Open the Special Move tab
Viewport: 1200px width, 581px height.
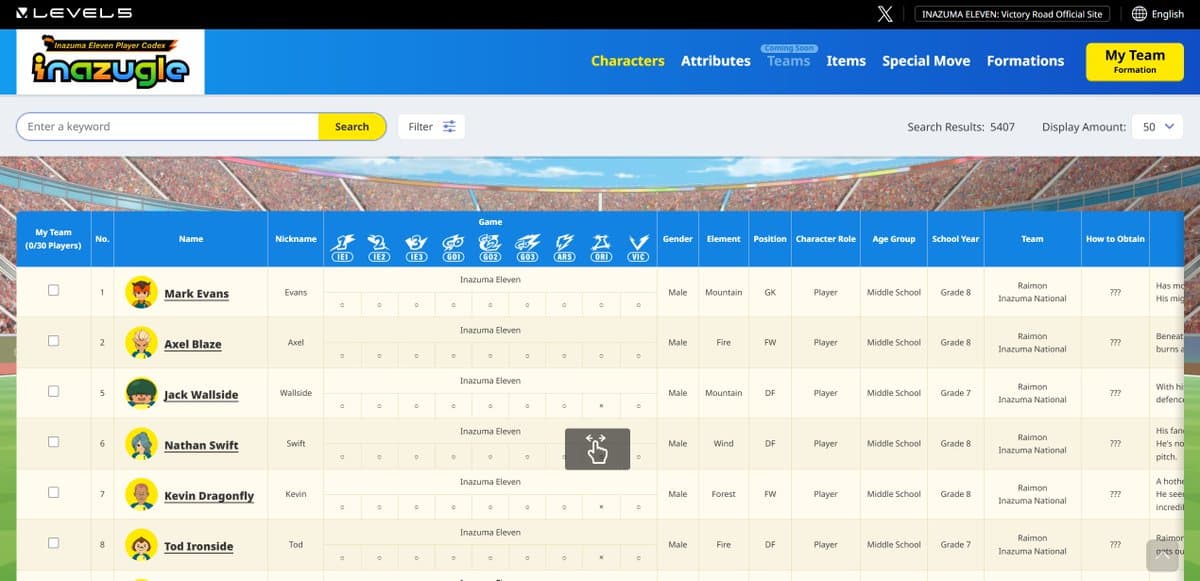click(x=926, y=61)
